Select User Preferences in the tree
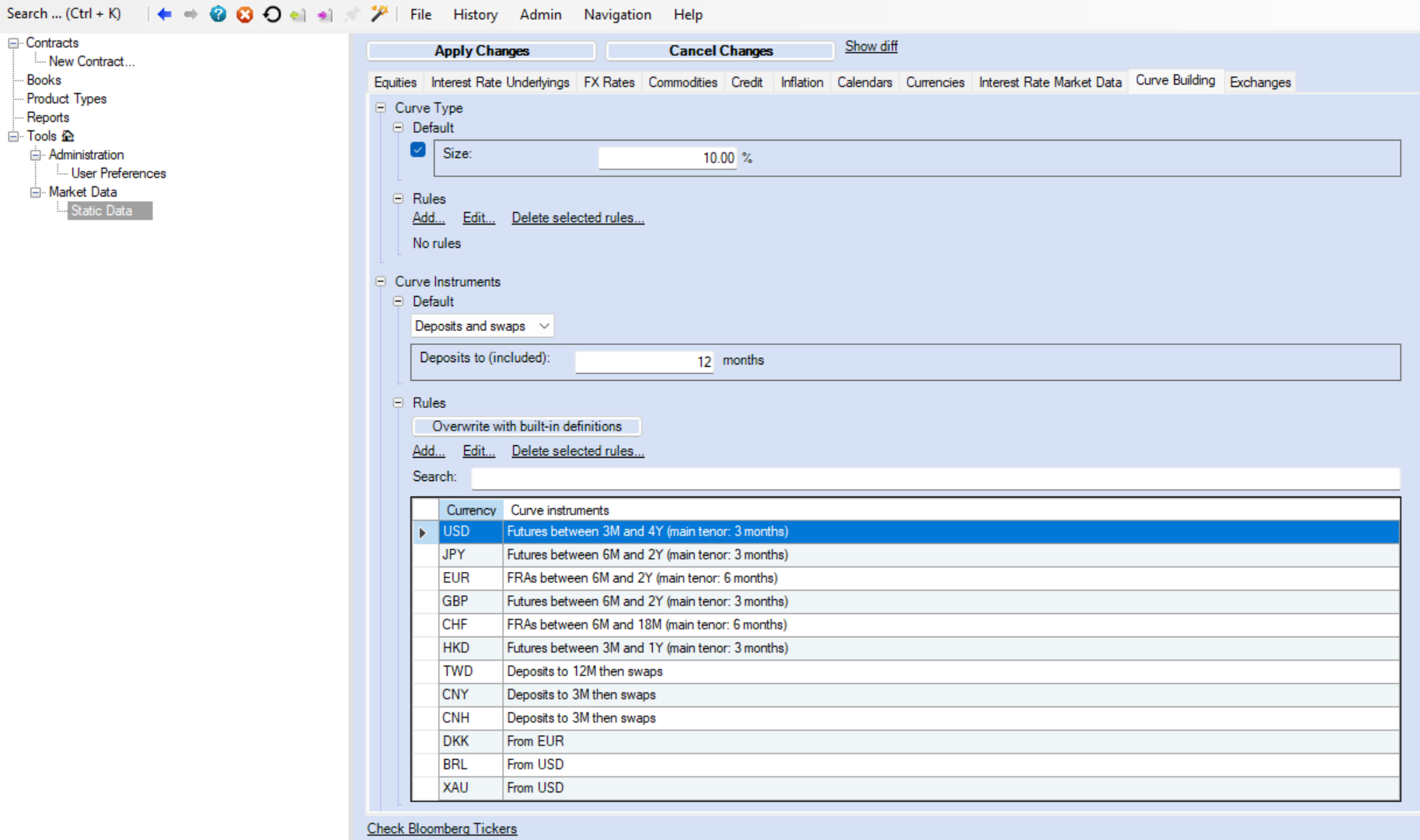The height and width of the screenshot is (840, 1420). coord(118,173)
